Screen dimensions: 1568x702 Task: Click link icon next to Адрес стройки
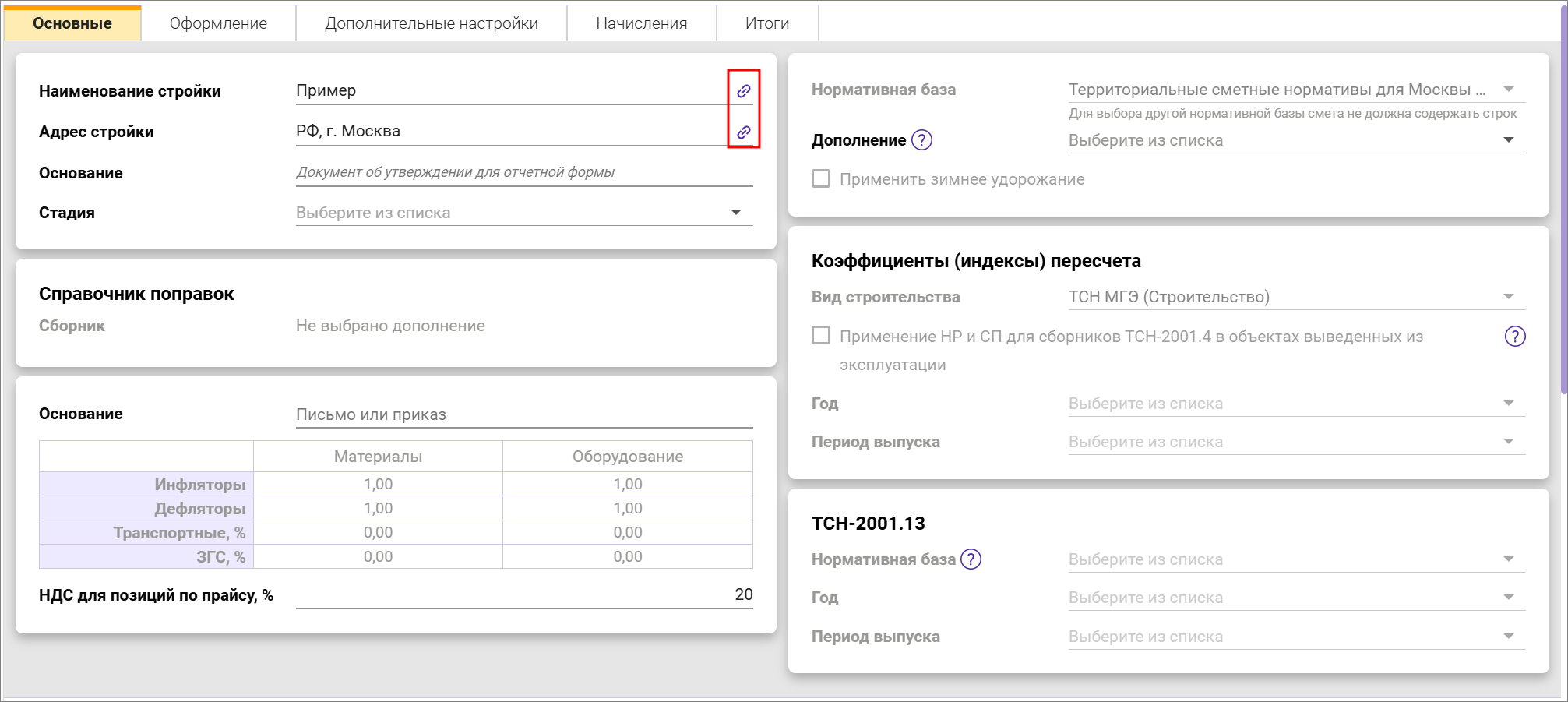[x=744, y=132]
